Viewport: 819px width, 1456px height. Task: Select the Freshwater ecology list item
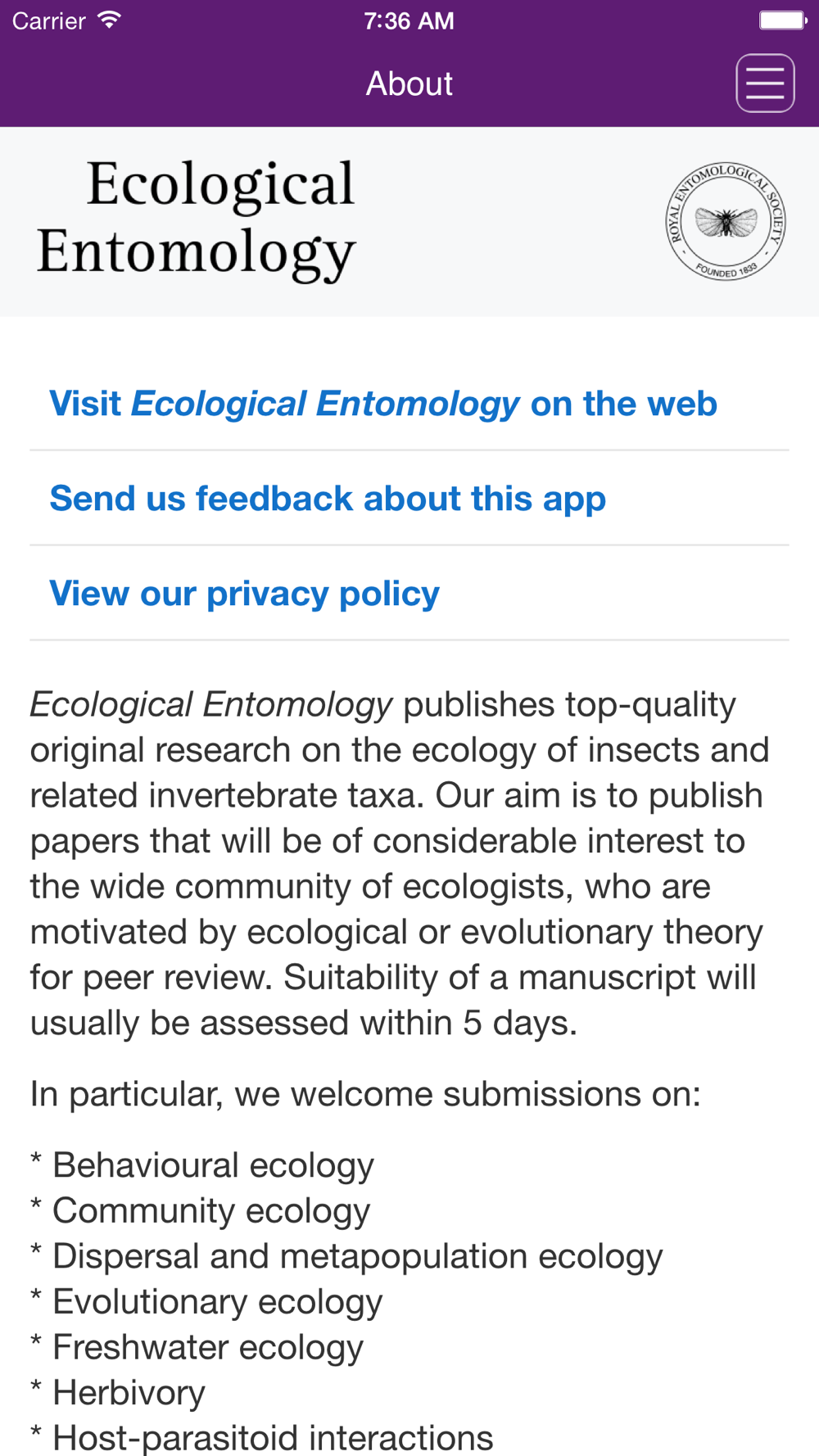coord(197,1347)
